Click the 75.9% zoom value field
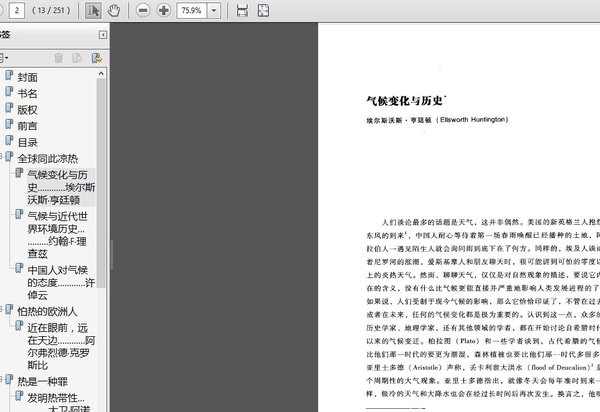Image resolution: width=600 pixels, height=412 pixels. [194, 10]
